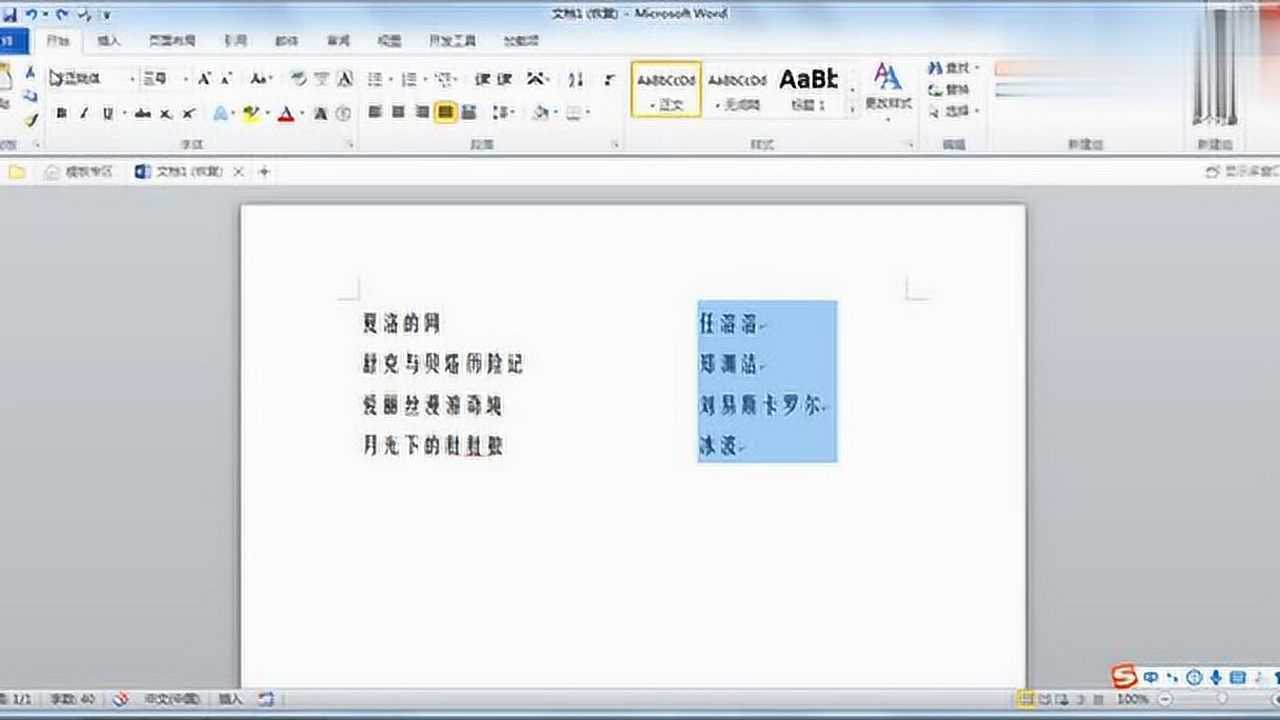
Task: Apply red font color
Action: click(x=286, y=113)
